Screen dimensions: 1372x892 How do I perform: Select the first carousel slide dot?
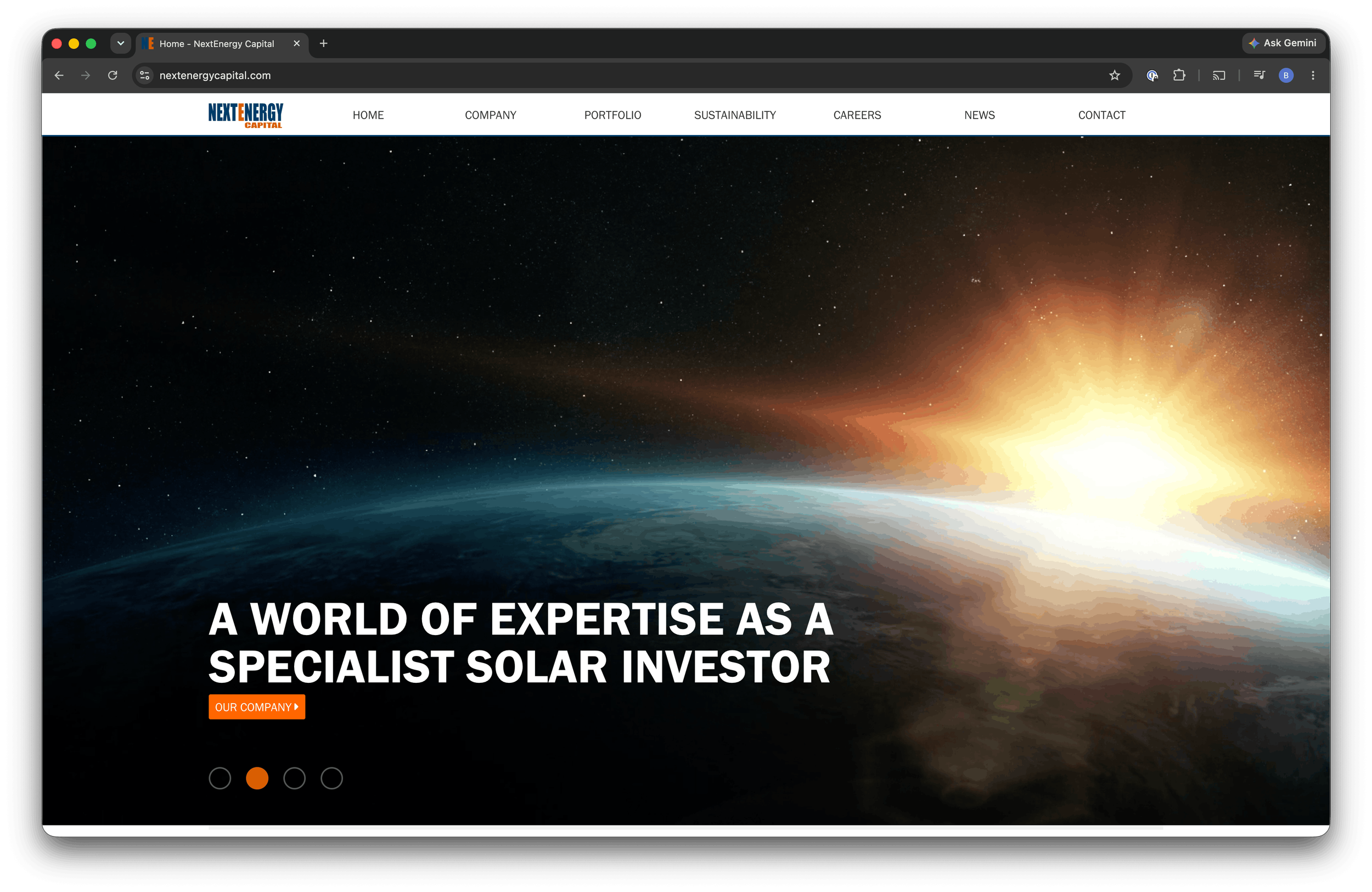[x=220, y=778]
